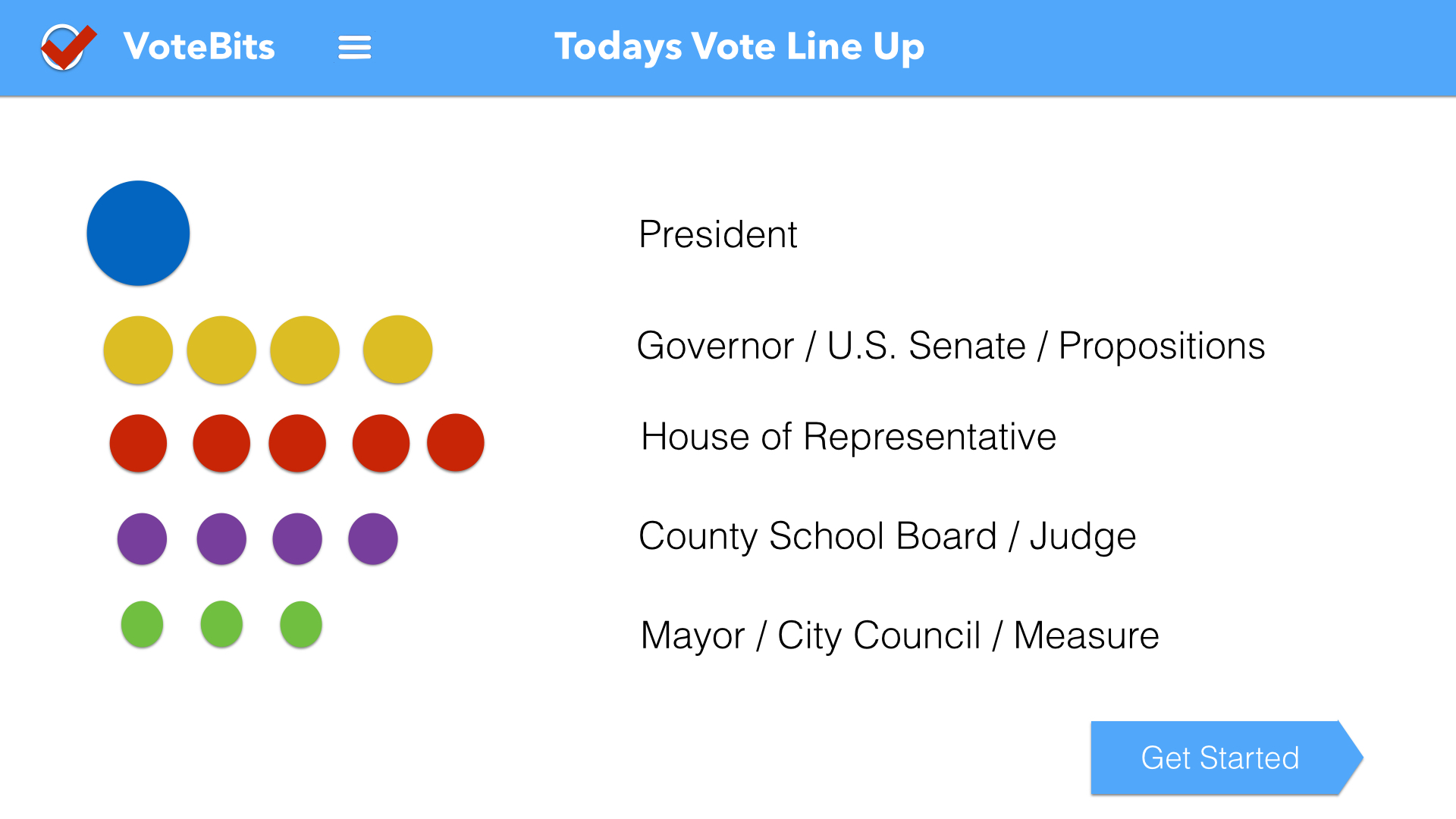Viewport: 1456px width, 819px height.
Task: Select the fifth red circle
Action: click(x=455, y=442)
